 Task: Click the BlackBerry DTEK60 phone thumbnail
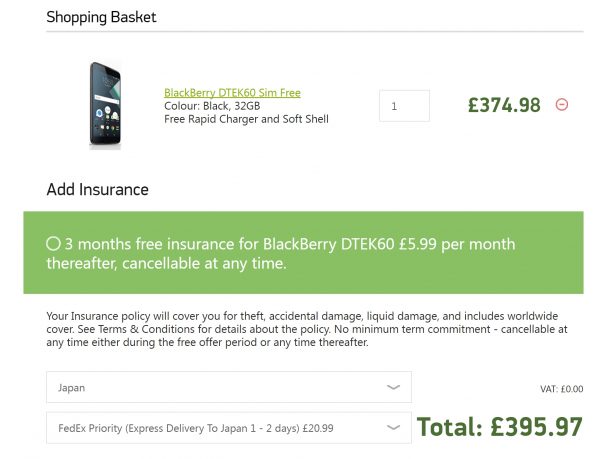[104, 105]
